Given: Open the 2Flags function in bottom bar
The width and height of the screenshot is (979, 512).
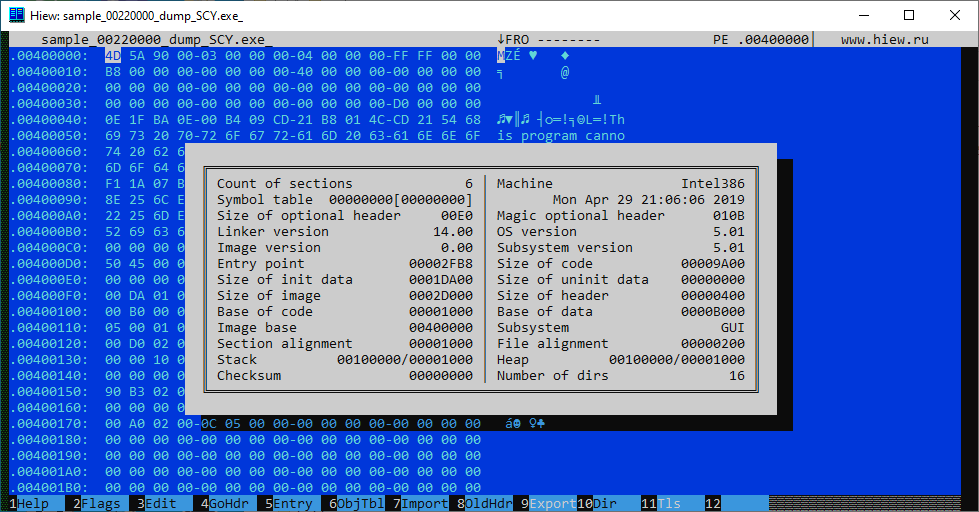Looking at the screenshot, I should 96,504.
